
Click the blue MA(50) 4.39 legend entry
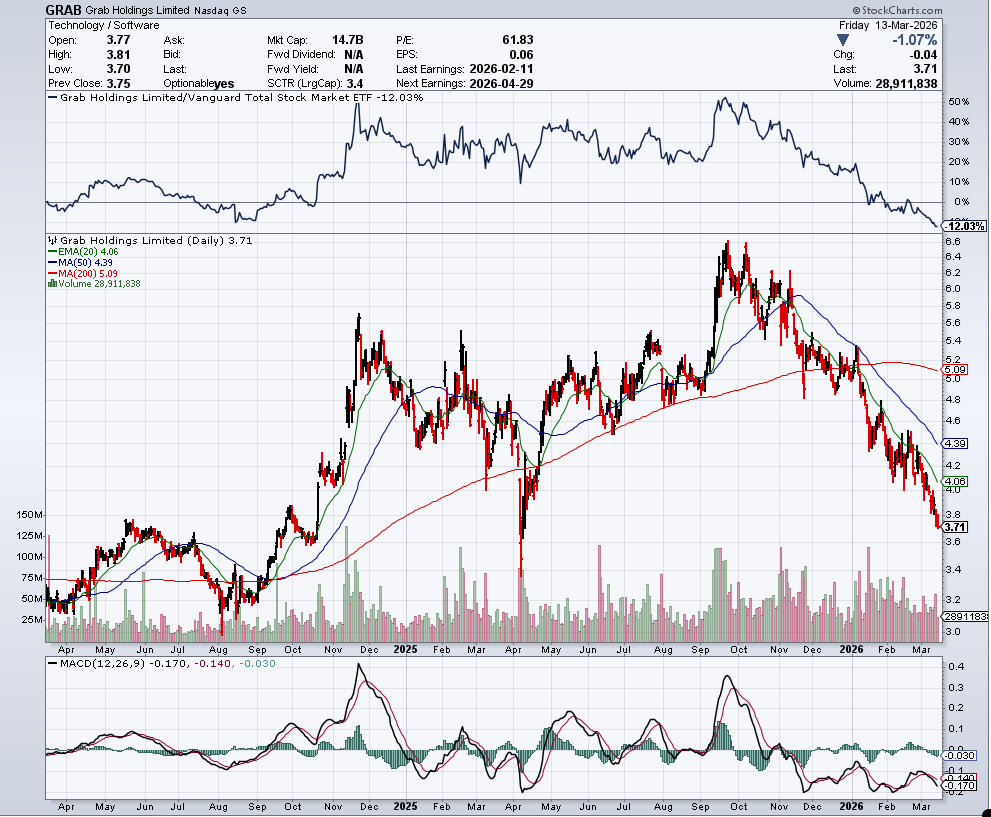coord(80,262)
